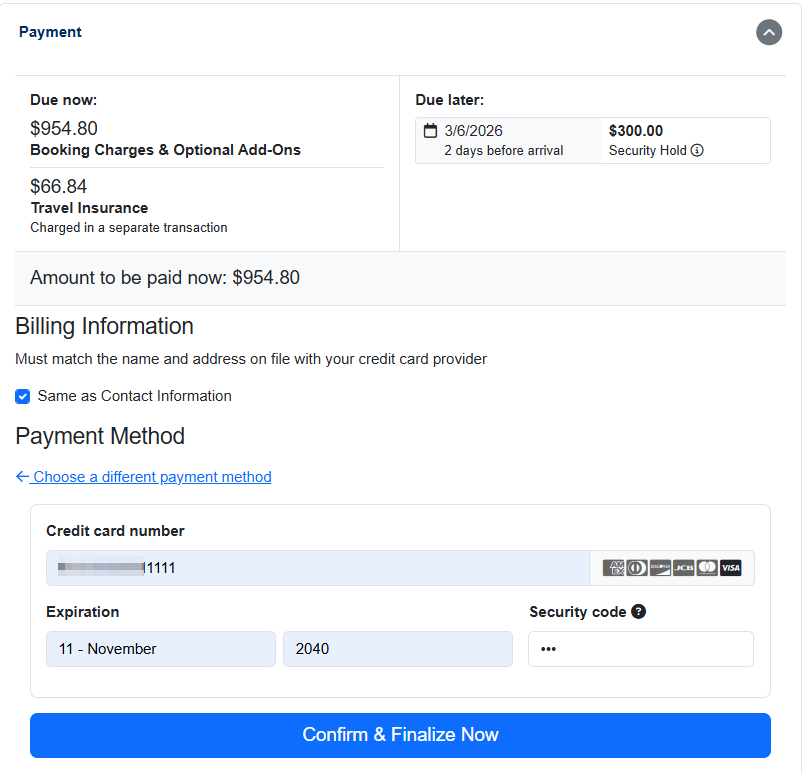Select the Visa card icon
The image size is (804, 773).
[730, 567]
